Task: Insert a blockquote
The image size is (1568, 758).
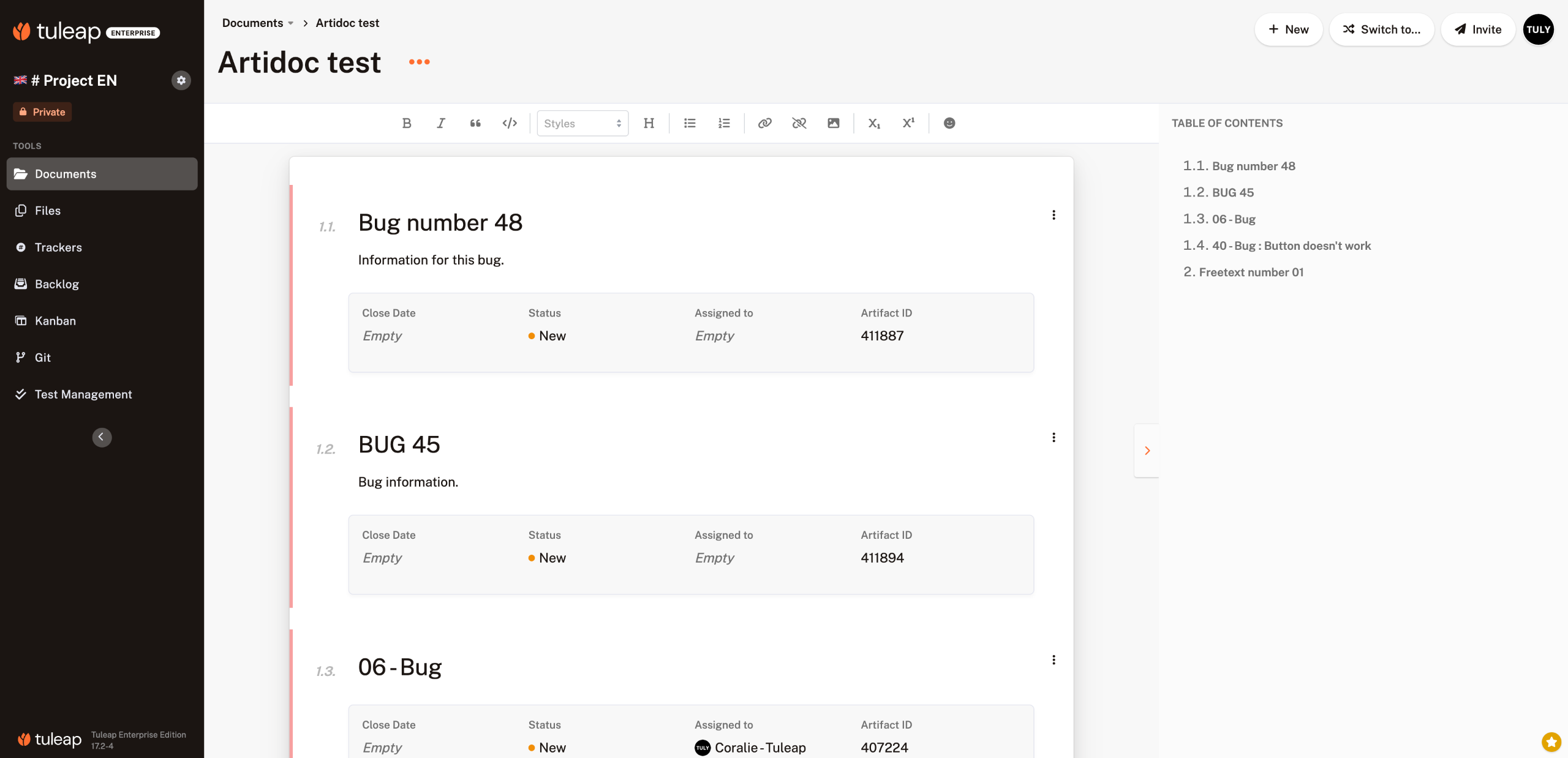Action: pos(475,123)
